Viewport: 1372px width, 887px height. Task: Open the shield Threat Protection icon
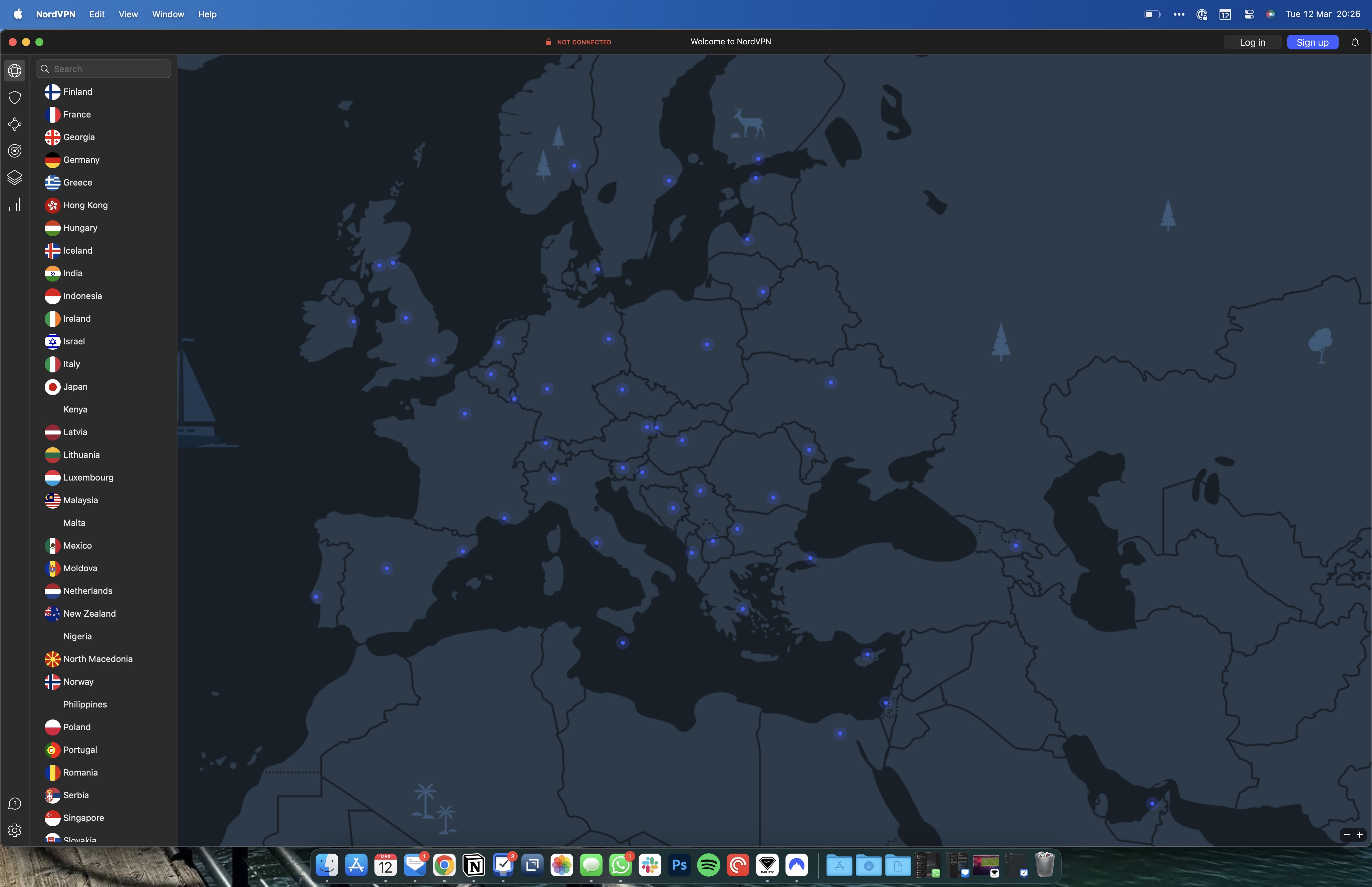15,97
